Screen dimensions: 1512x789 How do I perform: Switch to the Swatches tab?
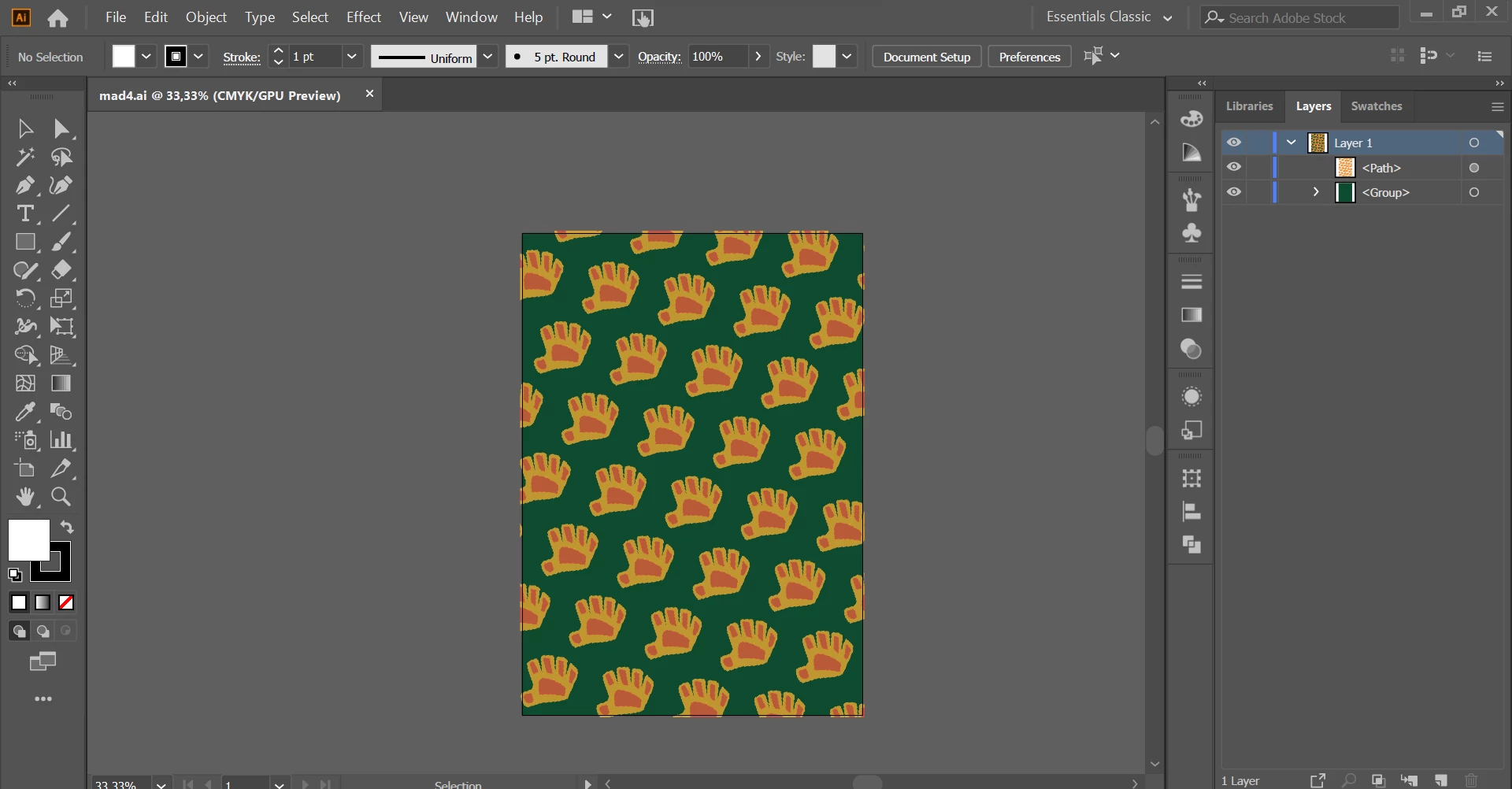pos(1377,106)
